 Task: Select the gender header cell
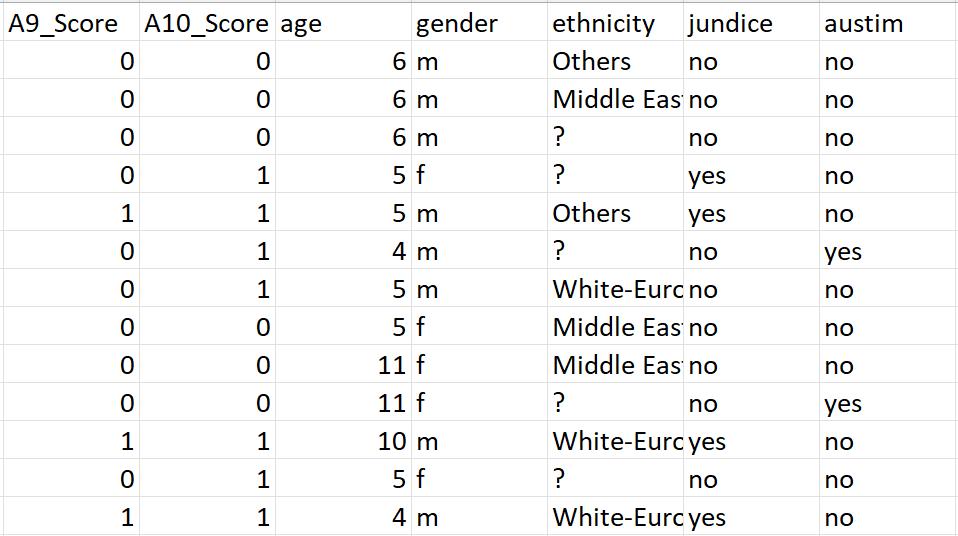tap(480, 23)
